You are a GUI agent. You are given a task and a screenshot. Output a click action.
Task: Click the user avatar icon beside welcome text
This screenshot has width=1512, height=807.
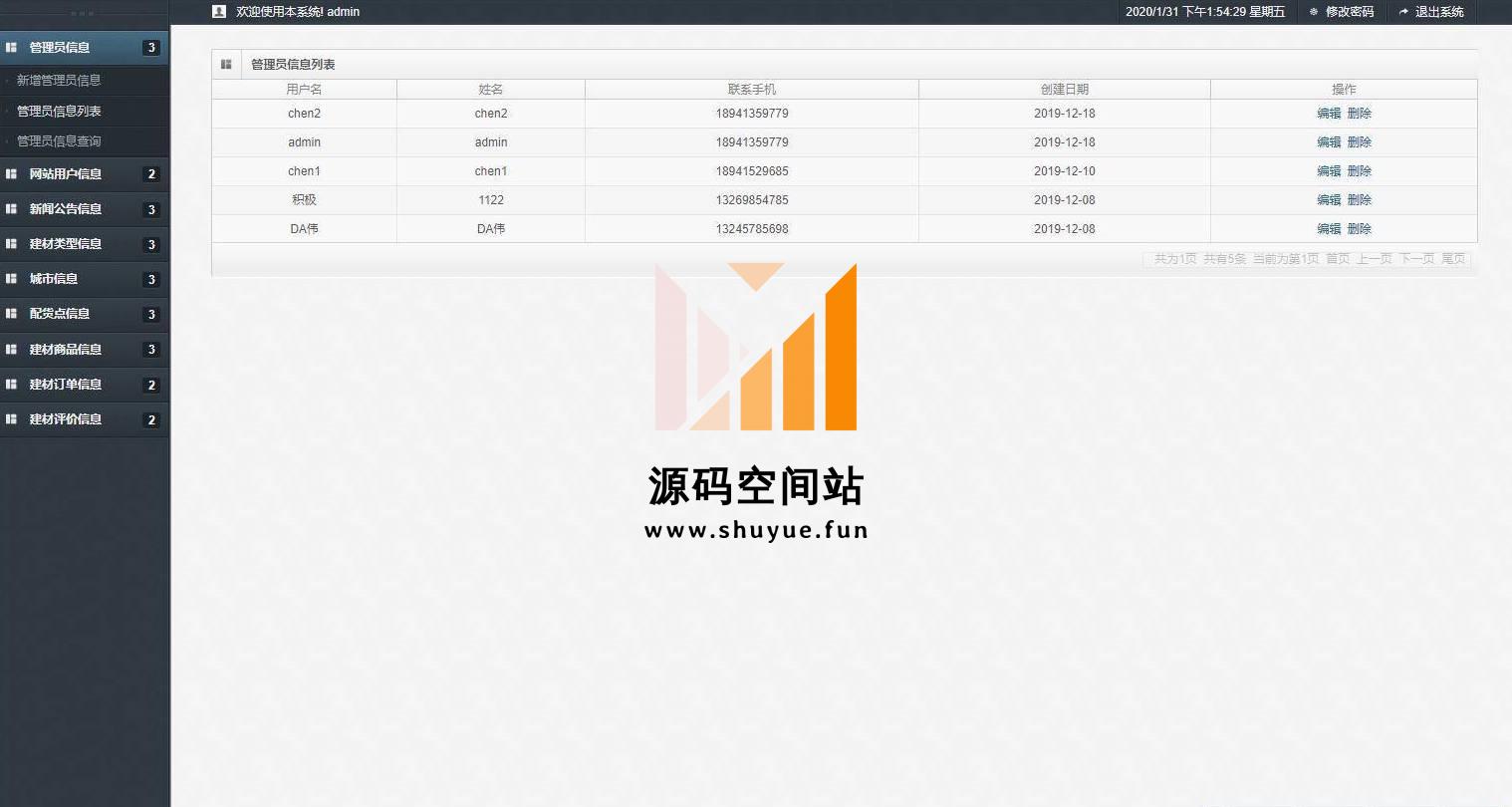(x=219, y=12)
